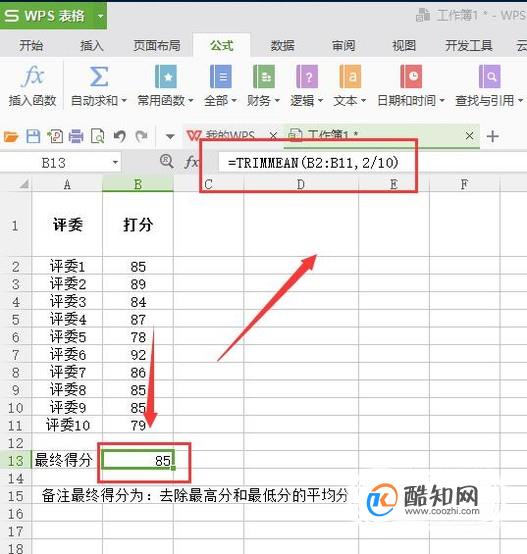Switch to the 数据 ribbon tab

(x=282, y=46)
